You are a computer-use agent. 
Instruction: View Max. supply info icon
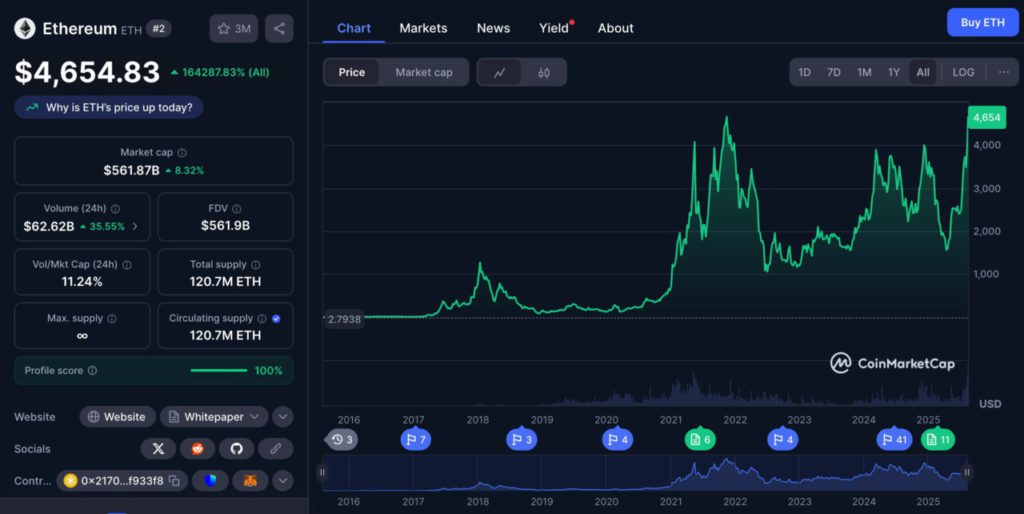tap(112, 319)
